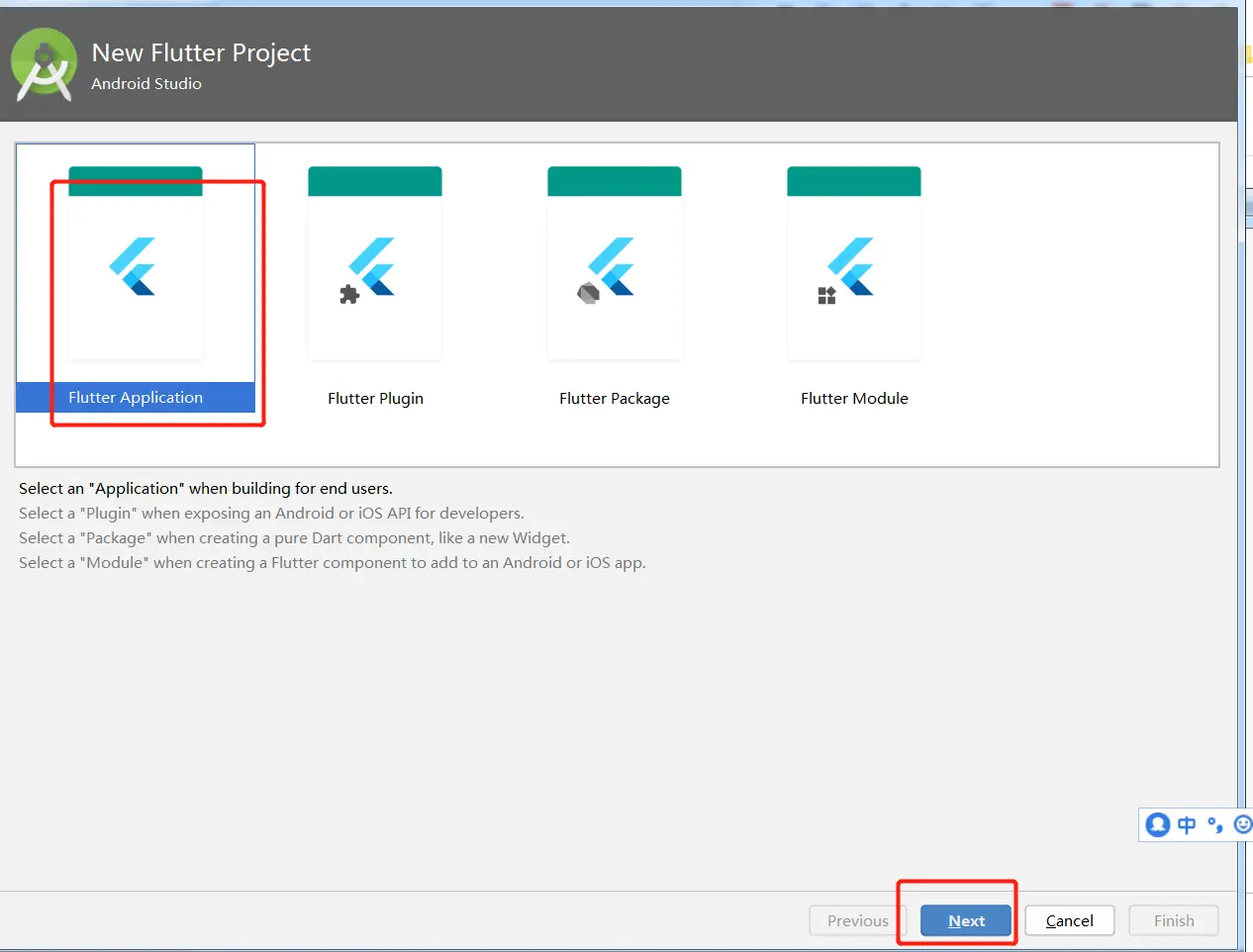Image resolution: width=1253 pixels, height=952 pixels.
Task: Click the 'Select a "Package"' description line
Action: 294,537
